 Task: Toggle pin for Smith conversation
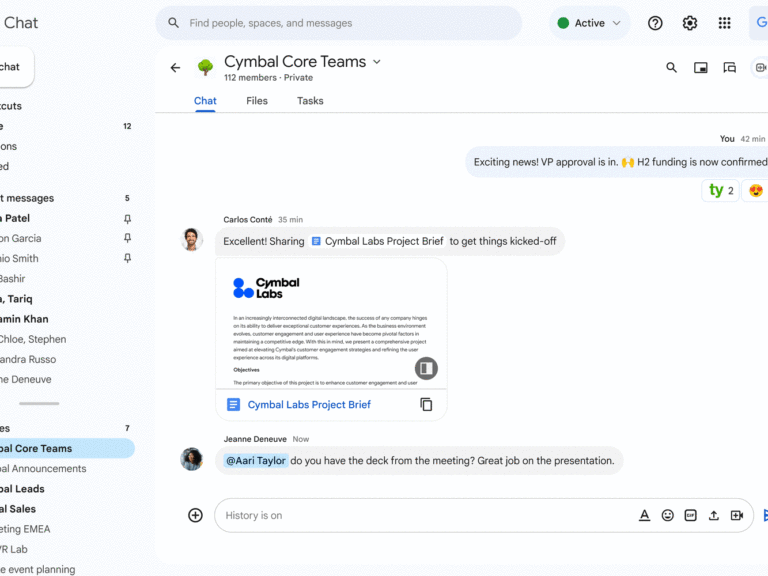coord(127,258)
